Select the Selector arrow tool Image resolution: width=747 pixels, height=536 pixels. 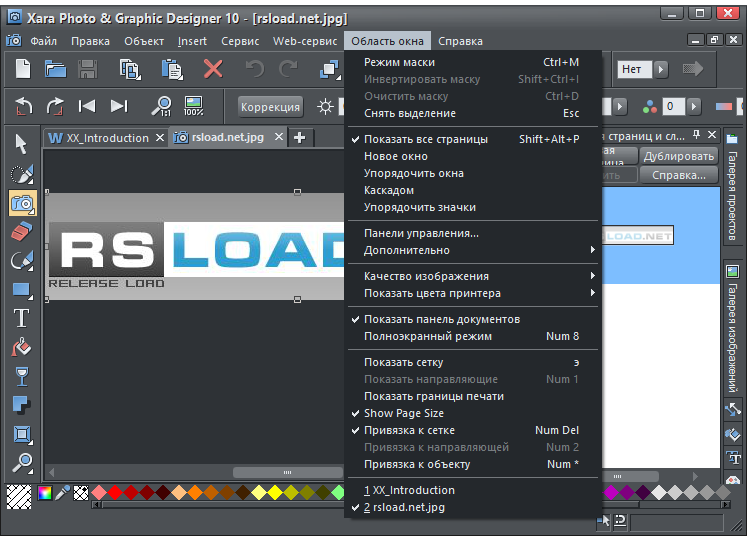[x=21, y=144]
